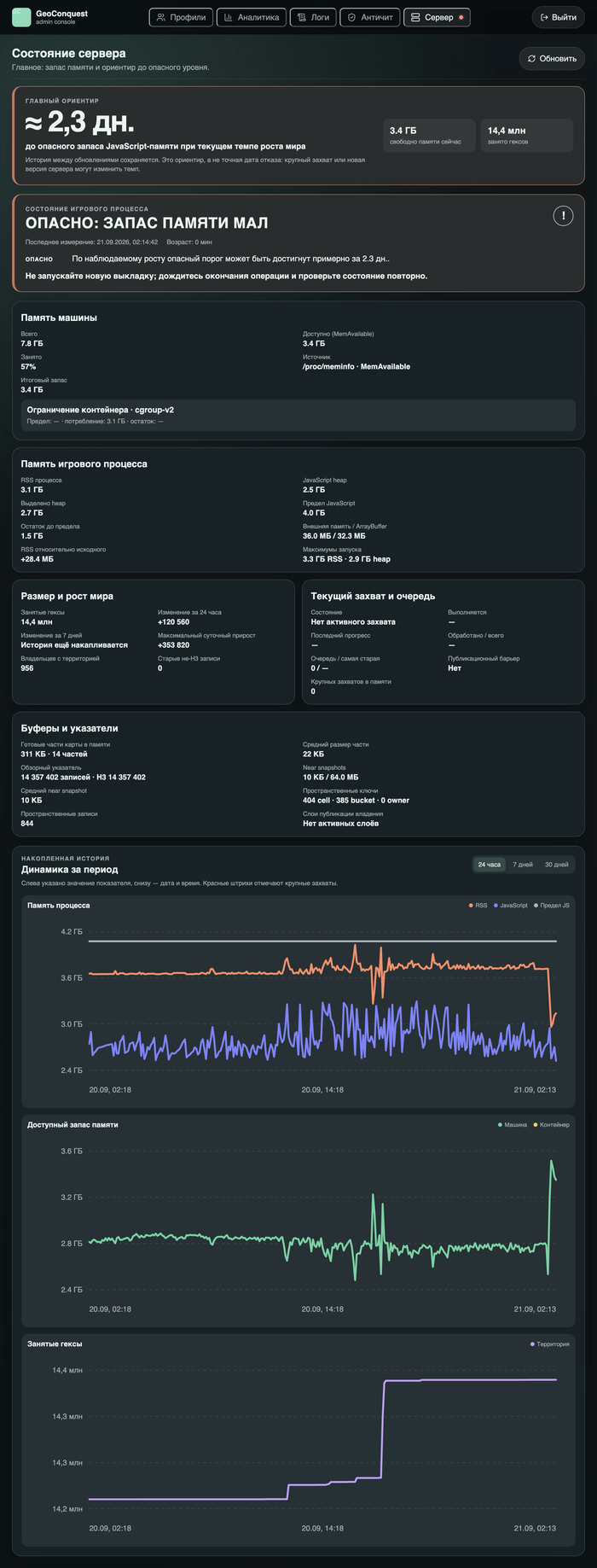Select the 24 часа period

click(490, 865)
